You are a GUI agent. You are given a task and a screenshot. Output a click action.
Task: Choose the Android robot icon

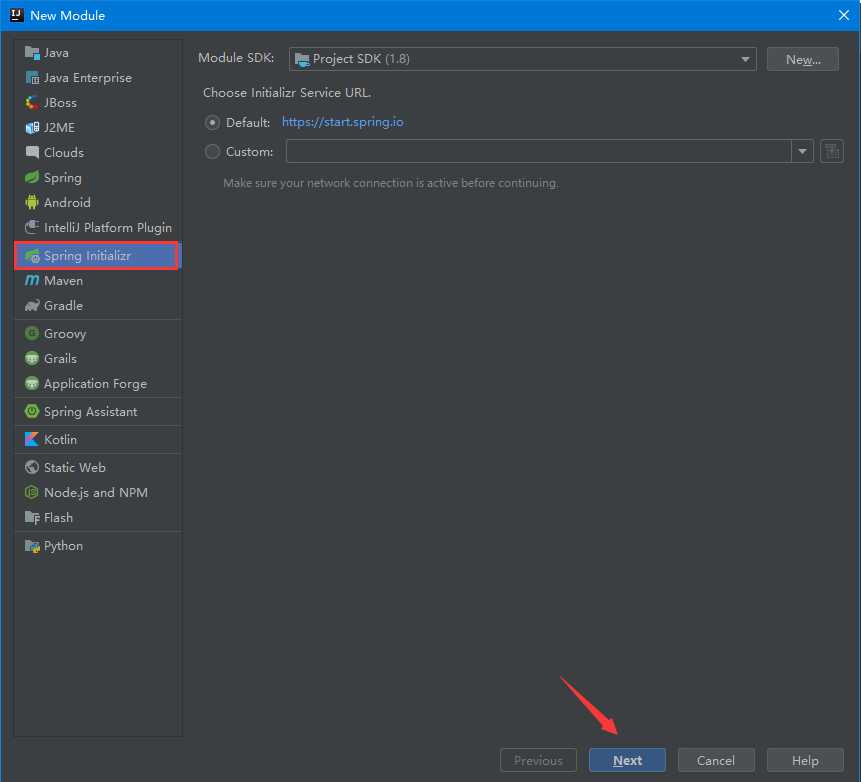tap(32, 202)
